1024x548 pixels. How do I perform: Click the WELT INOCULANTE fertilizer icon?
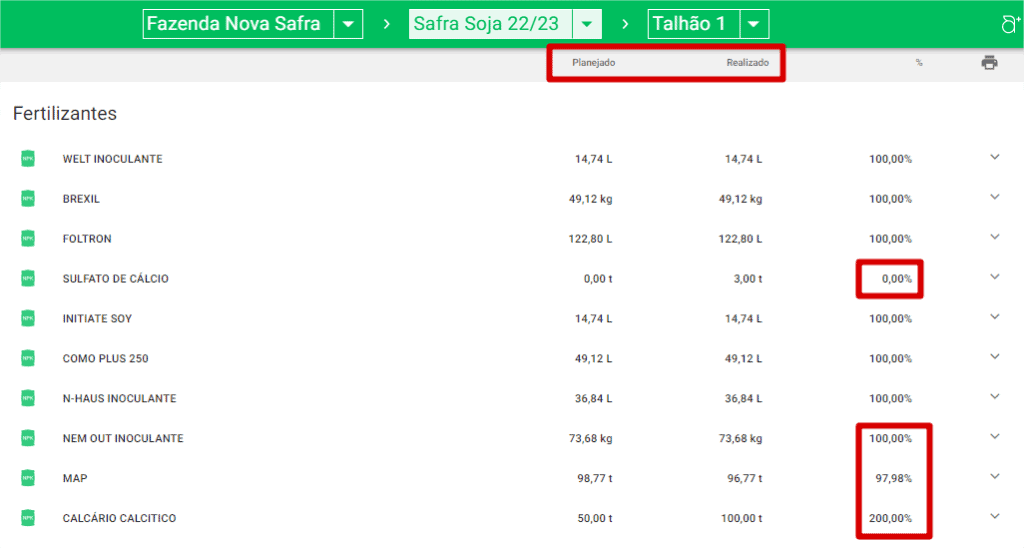28,159
